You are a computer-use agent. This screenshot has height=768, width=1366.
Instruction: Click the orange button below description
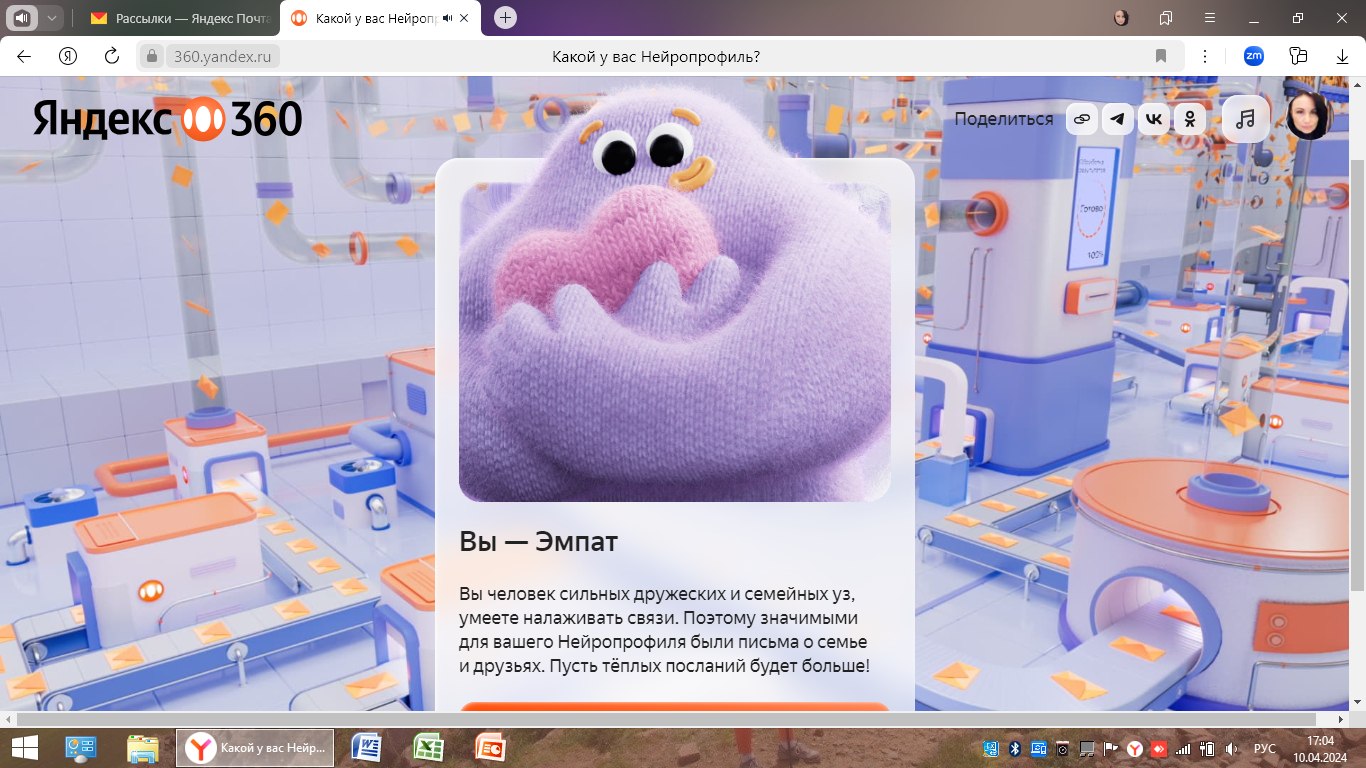point(675,707)
